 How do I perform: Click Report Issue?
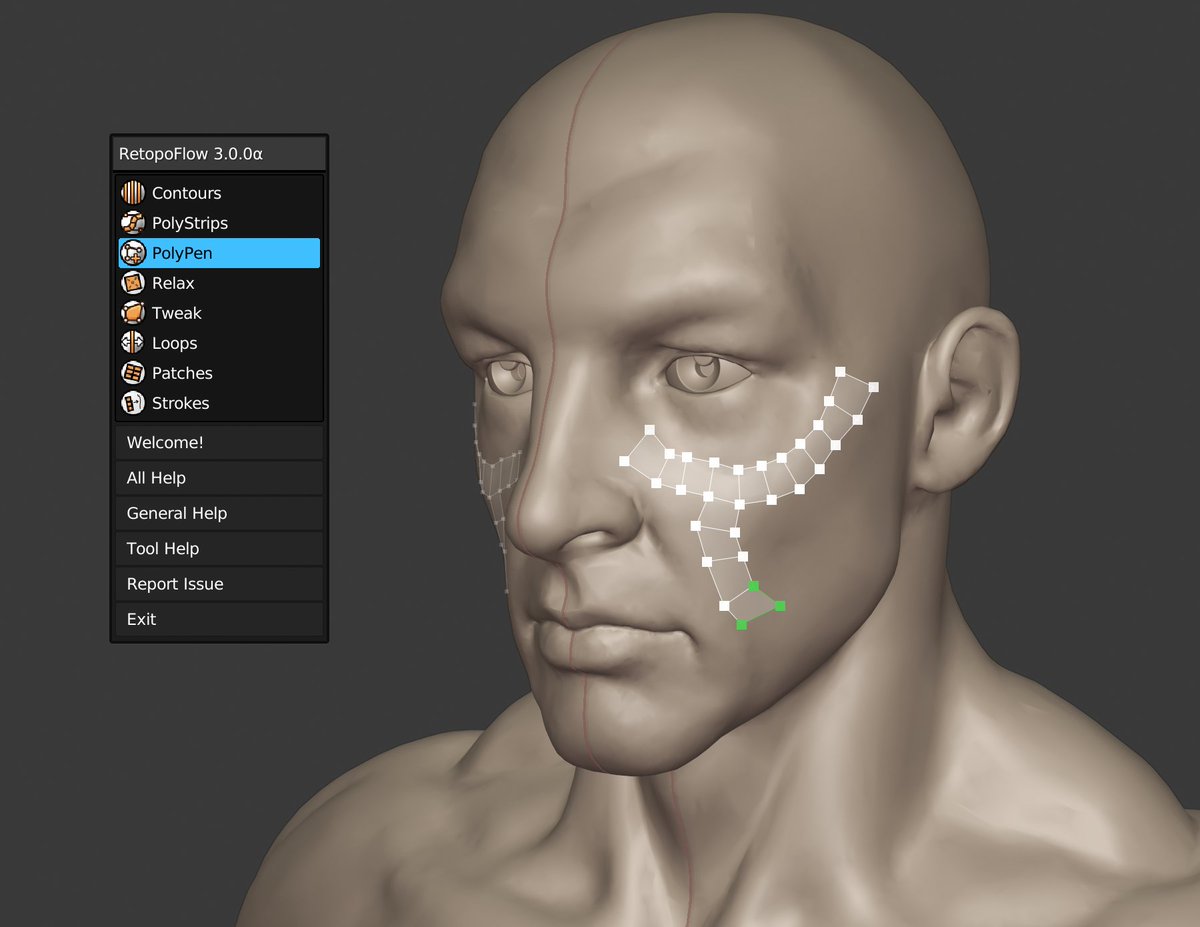(x=219, y=584)
